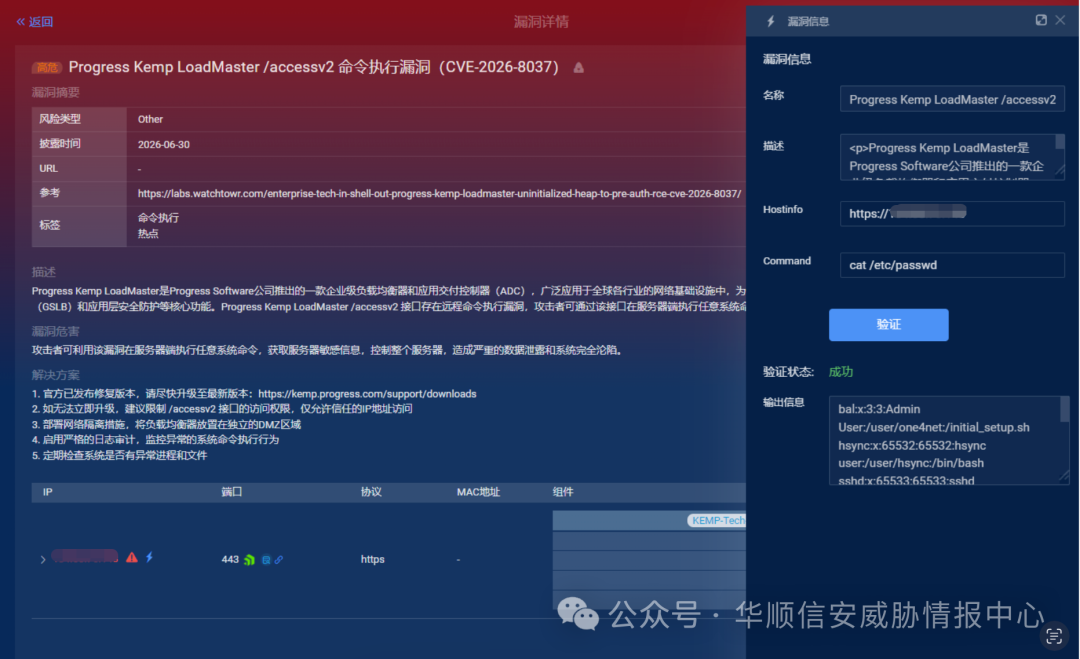Click the https protocol cell
Image resolution: width=1080 pixels, height=659 pixels.
pos(373,559)
